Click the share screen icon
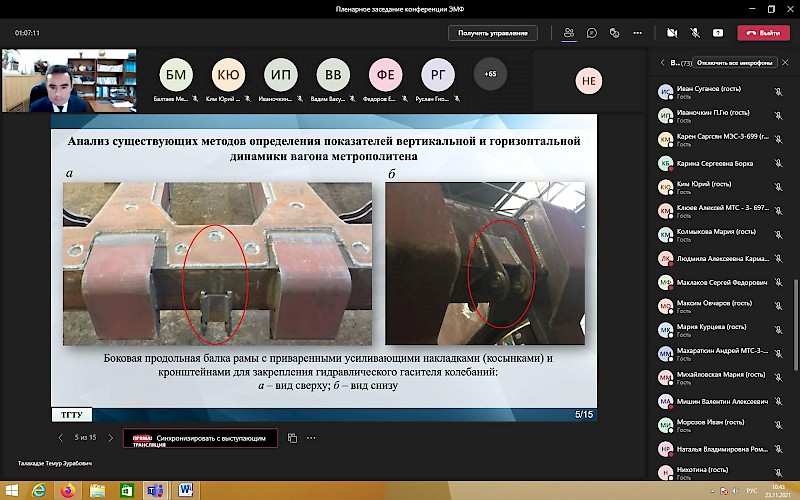Image resolution: width=800 pixels, height=500 pixels. click(717, 33)
